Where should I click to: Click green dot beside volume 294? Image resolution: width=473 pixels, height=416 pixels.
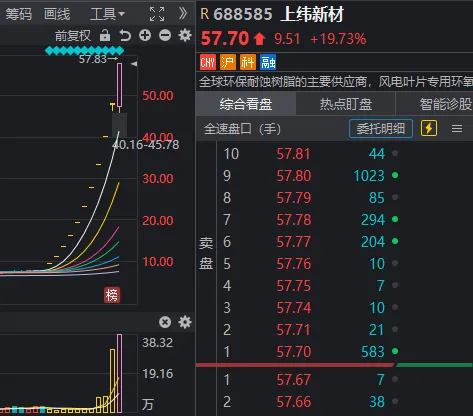(x=395, y=219)
